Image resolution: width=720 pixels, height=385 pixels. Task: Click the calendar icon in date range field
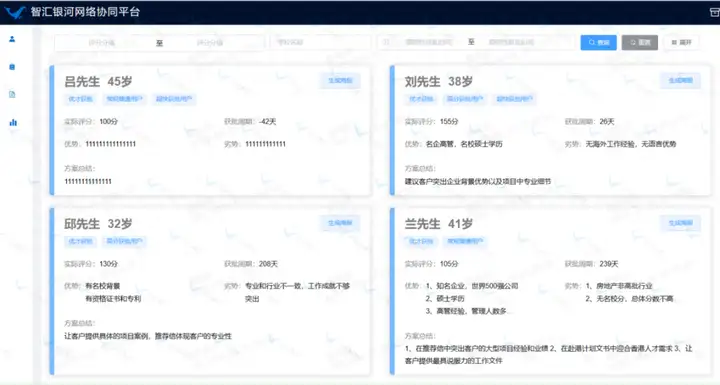pos(386,42)
